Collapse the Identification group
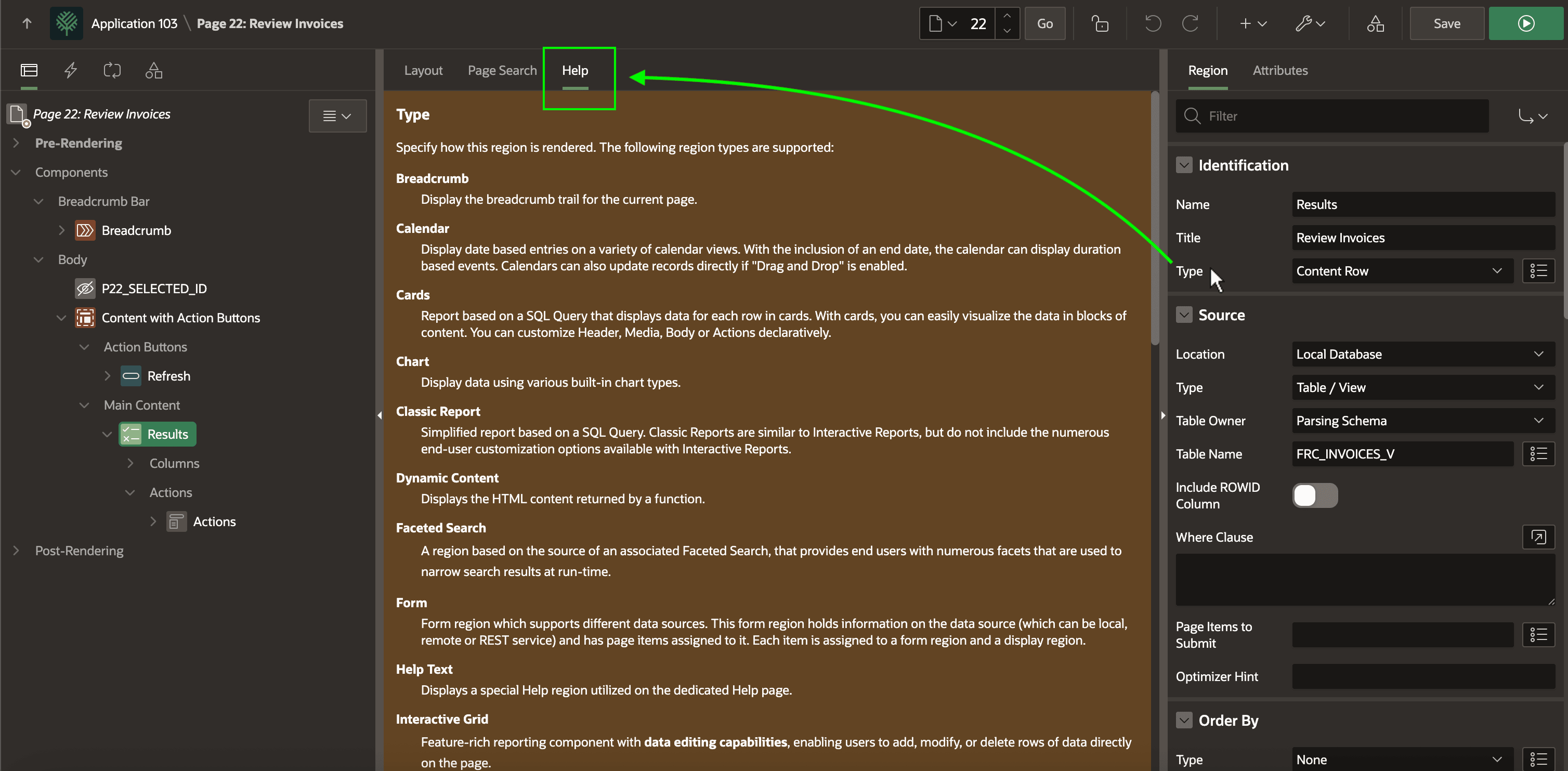Screen dimensions: 1568x771 pyautogui.click(x=1184, y=165)
